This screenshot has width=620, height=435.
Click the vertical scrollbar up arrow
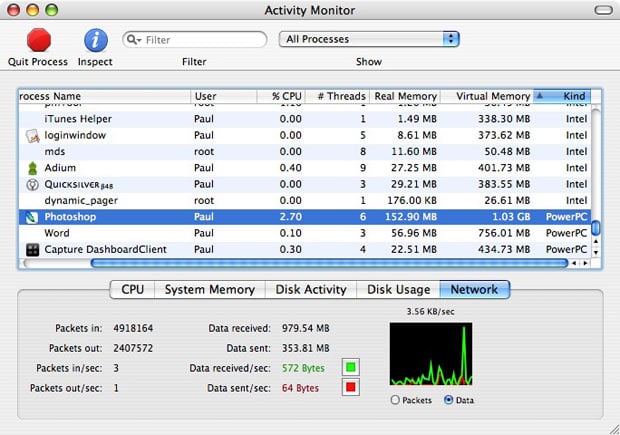[x=596, y=241]
